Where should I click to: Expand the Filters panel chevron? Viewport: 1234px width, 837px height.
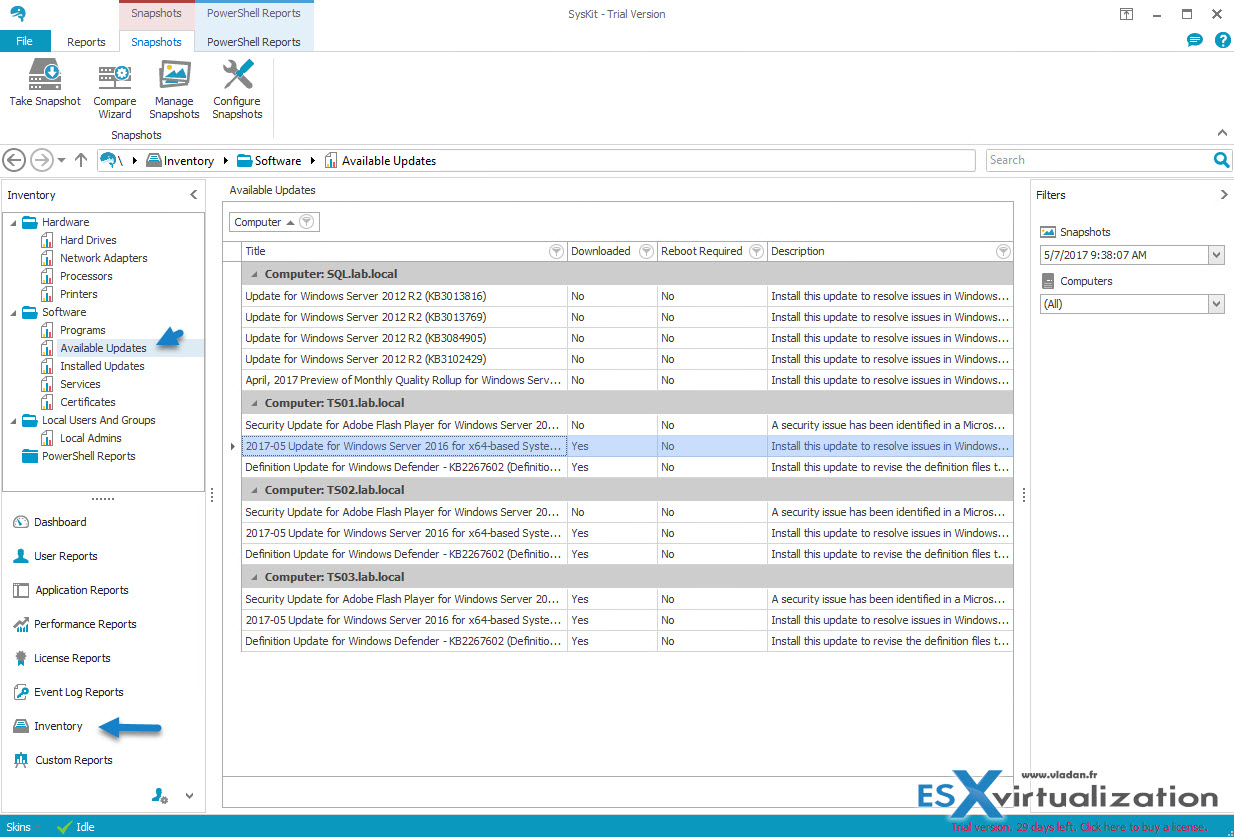tap(1224, 195)
